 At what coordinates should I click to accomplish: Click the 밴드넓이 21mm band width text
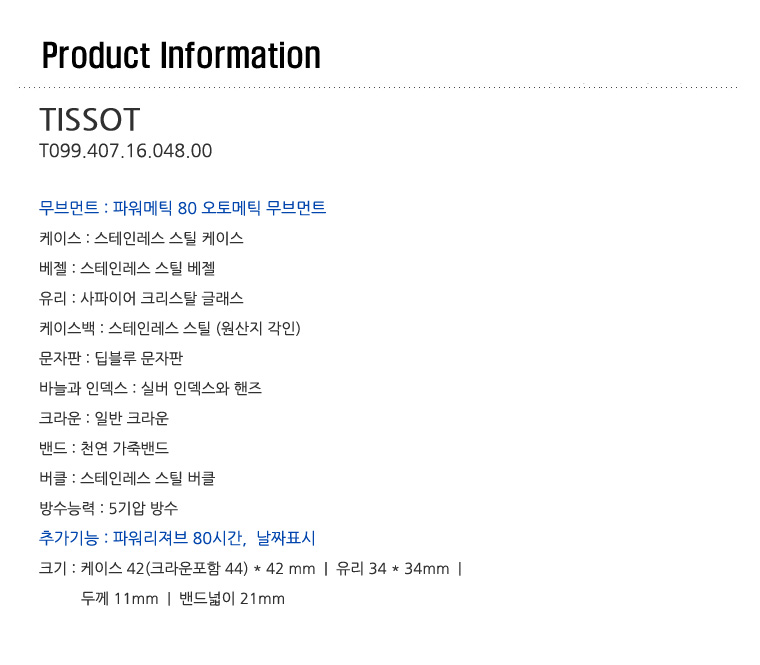coord(232,599)
